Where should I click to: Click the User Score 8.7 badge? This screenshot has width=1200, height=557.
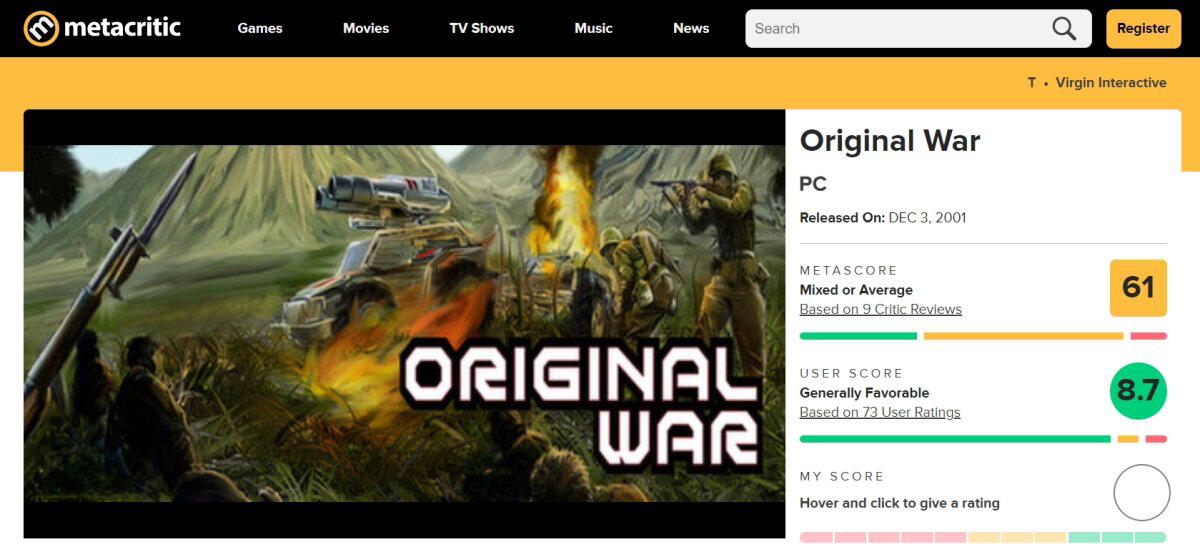[x=1138, y=391]
